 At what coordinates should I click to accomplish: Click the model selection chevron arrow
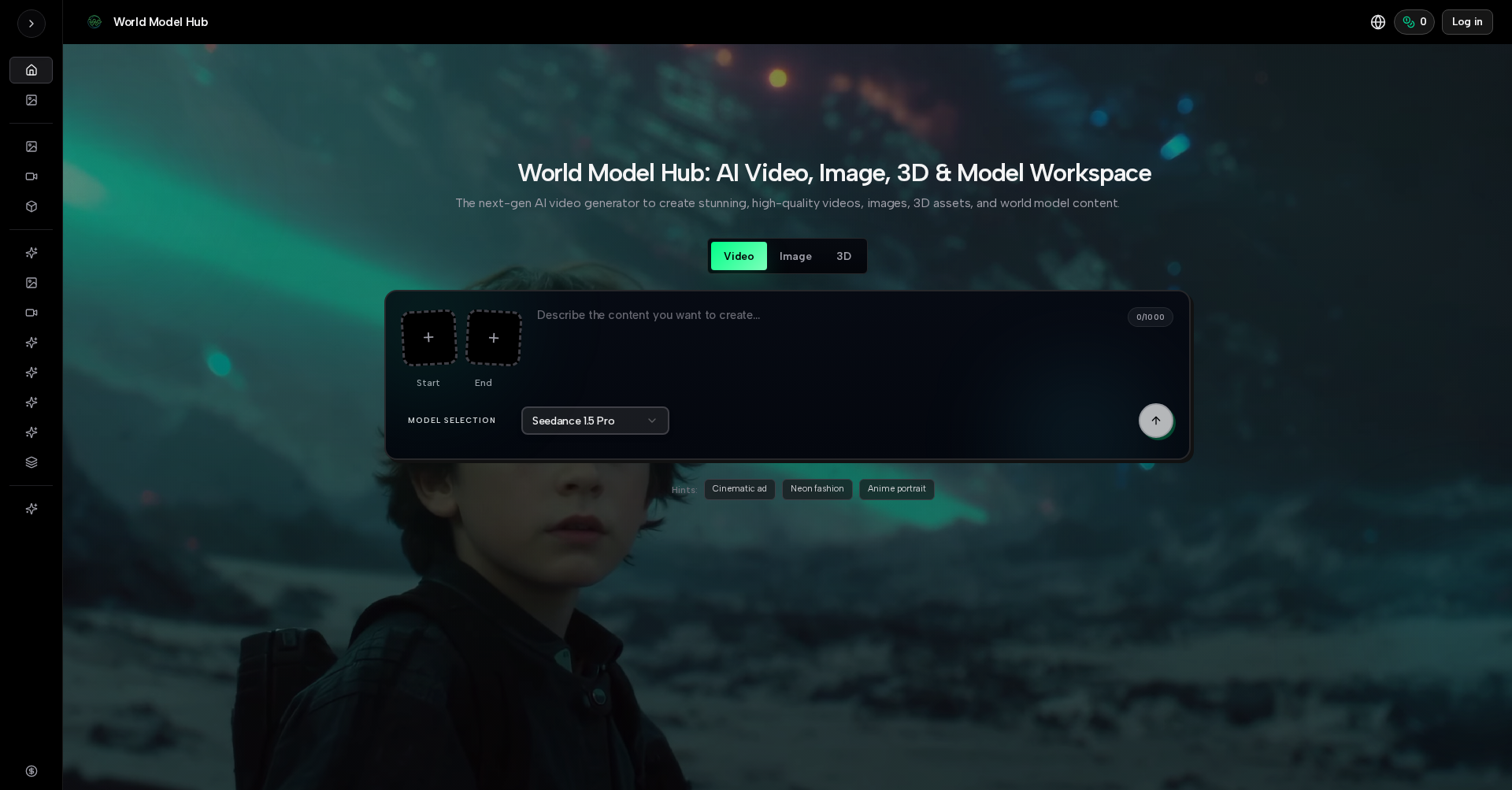pos(652,421)
